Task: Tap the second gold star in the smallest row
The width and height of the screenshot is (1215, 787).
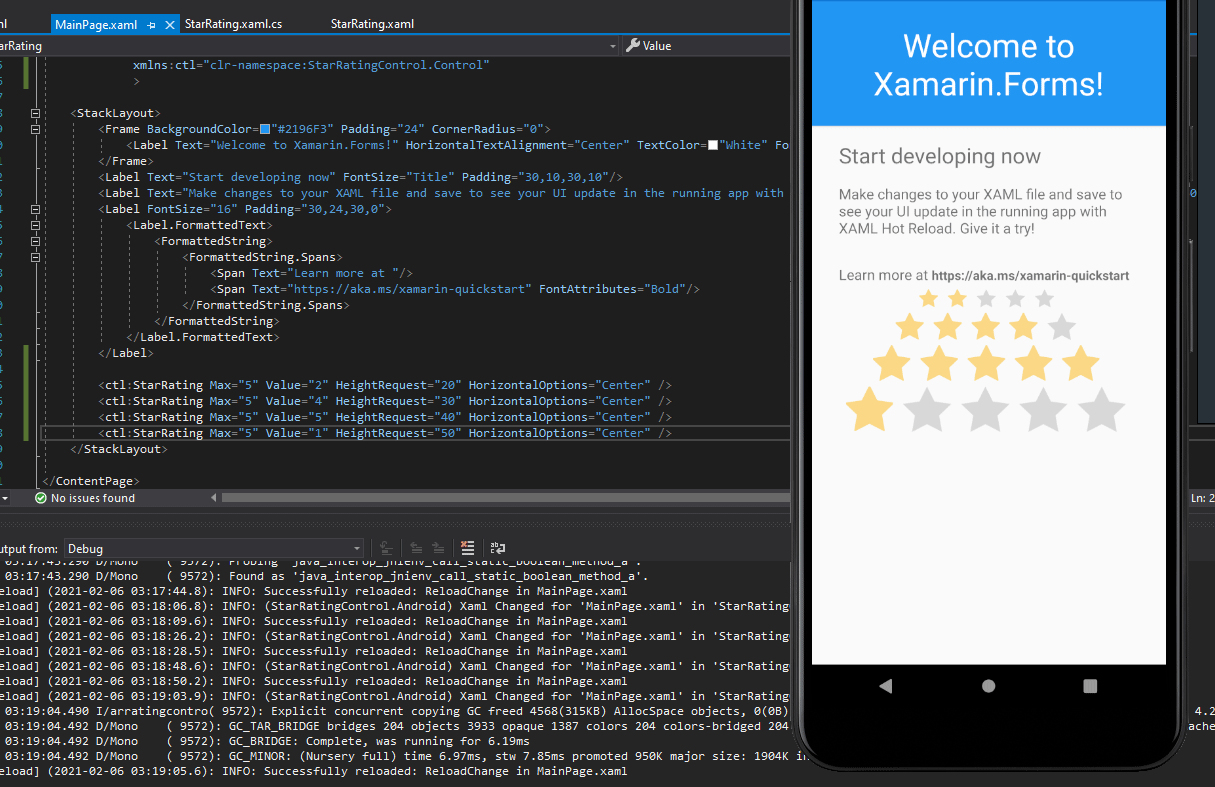Action: tap(958, 298)
